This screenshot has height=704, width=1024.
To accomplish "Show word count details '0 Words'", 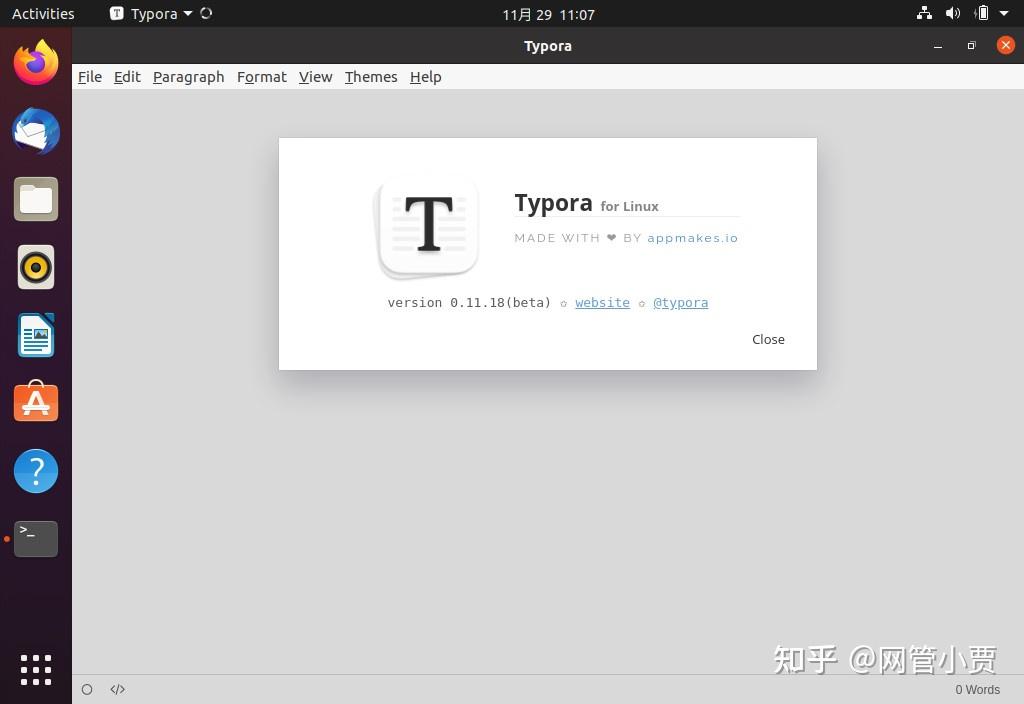I will (x=977, y=690).
